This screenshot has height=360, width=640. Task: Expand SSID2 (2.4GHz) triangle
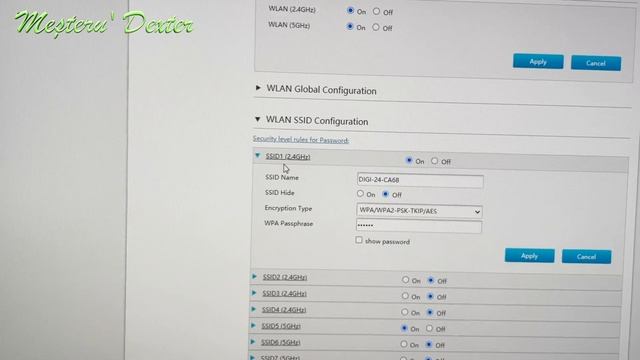click(255, 276)
